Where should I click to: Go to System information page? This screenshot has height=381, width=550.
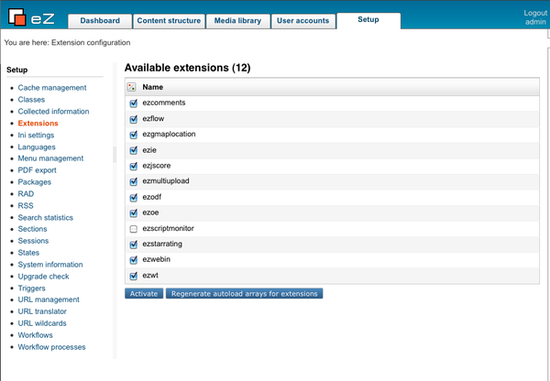[50, 265]
